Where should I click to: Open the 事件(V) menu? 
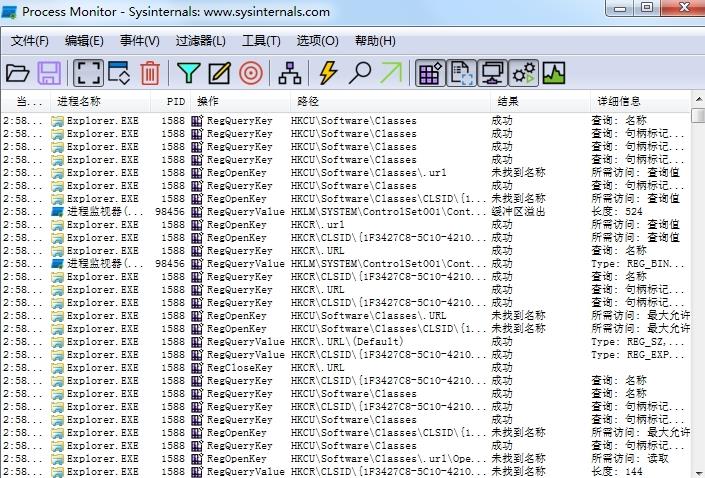140,41
